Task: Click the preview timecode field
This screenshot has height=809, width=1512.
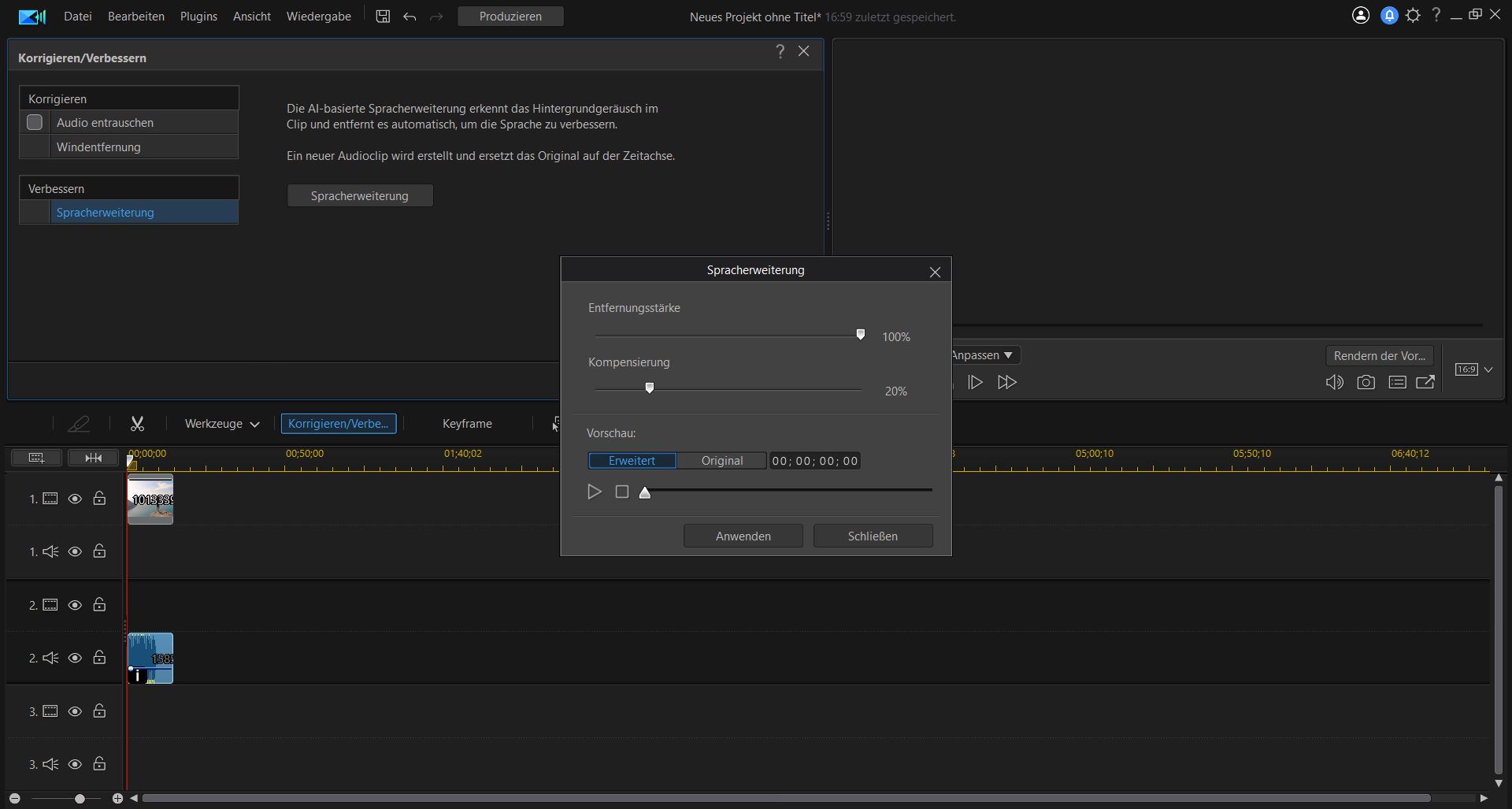Action: coord(815,461)
